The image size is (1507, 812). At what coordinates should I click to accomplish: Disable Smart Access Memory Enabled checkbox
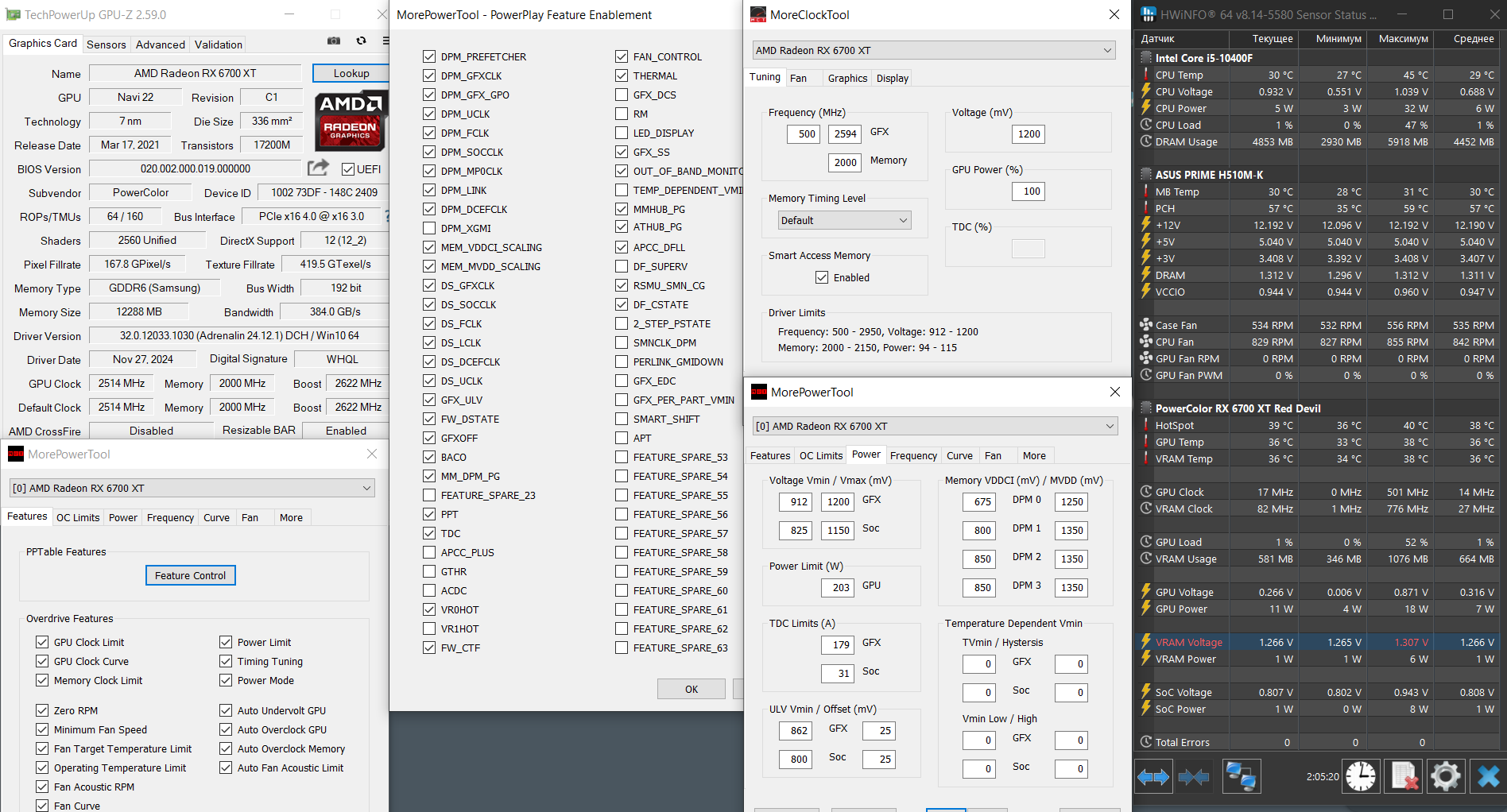click(x=822, y=277)
